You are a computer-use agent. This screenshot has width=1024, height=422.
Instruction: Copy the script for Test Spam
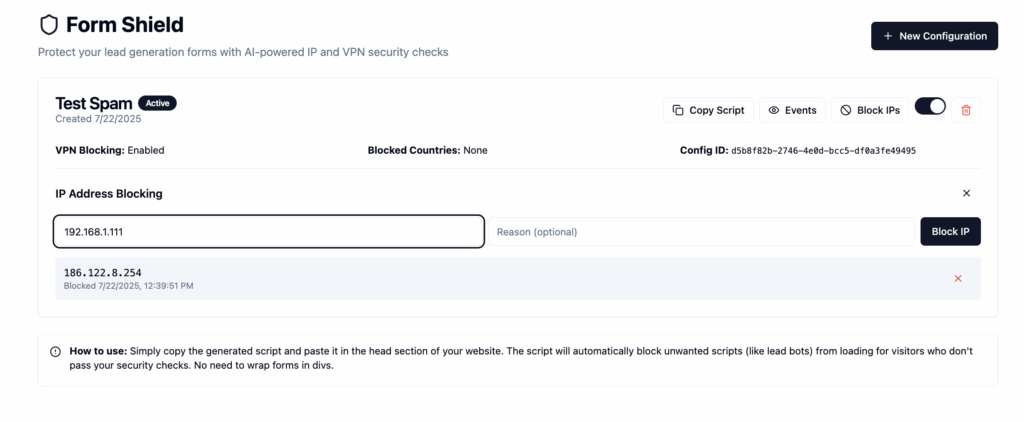click(708, 110)
